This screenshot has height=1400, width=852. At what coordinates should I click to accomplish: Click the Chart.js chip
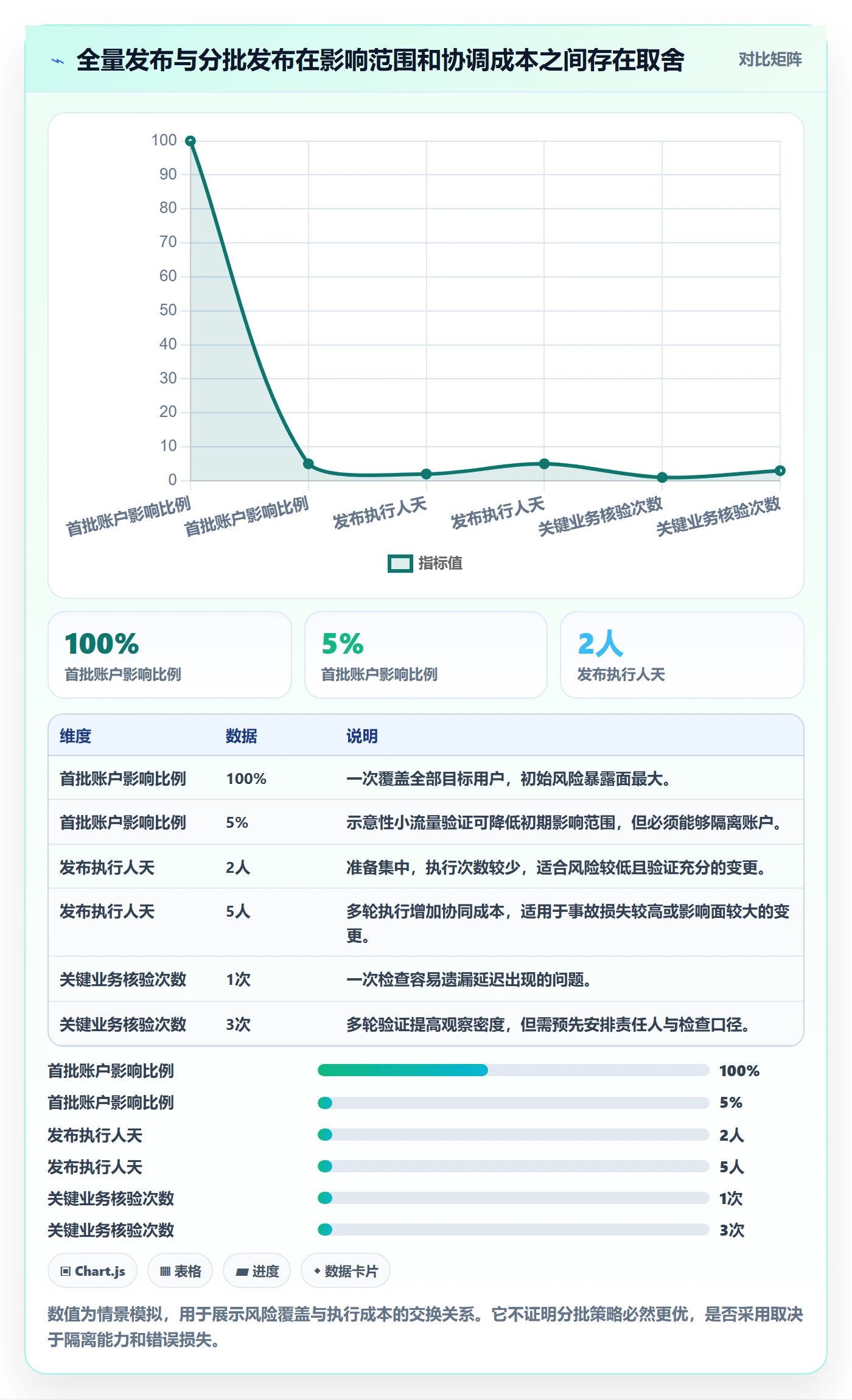93,1271
